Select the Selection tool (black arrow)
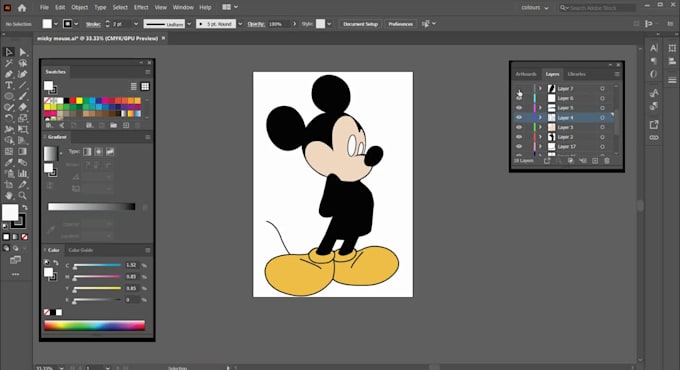This screenshot has height=370, width=680. point(9,52)
